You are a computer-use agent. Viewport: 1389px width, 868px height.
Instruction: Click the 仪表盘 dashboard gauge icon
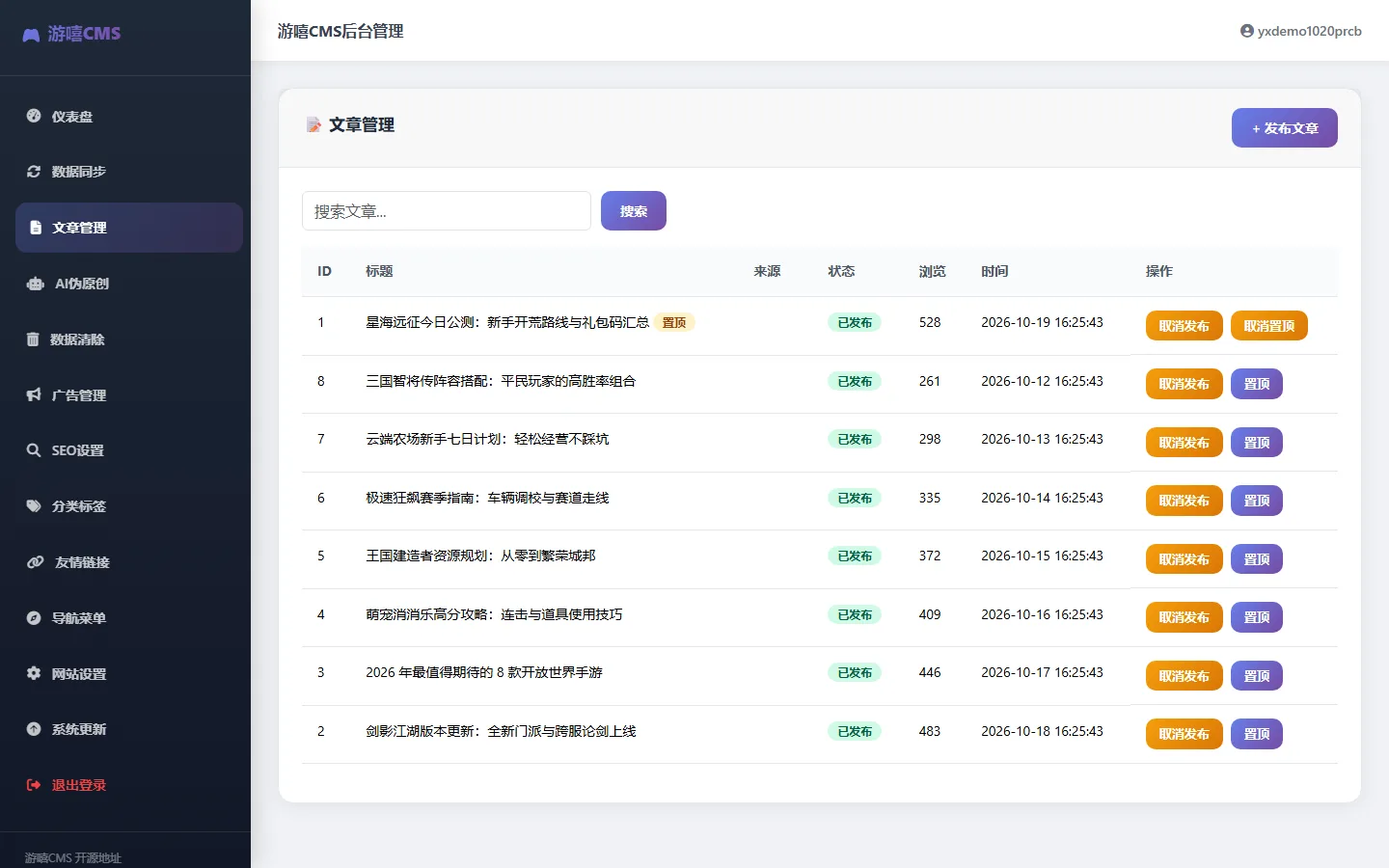click(x=34, y=116)
